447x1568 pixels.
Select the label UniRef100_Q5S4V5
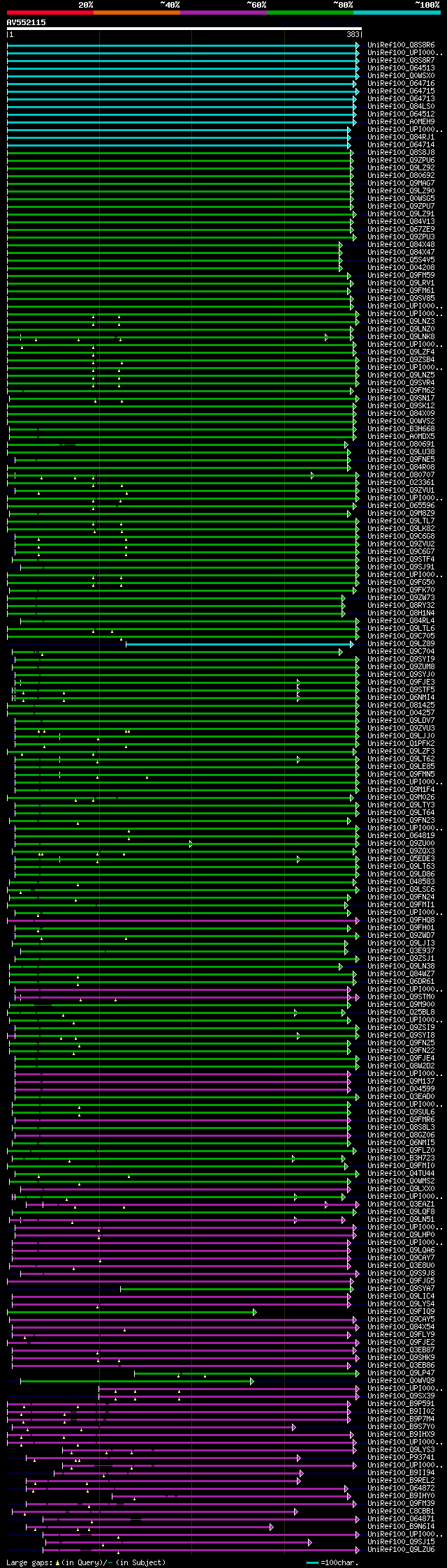(401, 260)
